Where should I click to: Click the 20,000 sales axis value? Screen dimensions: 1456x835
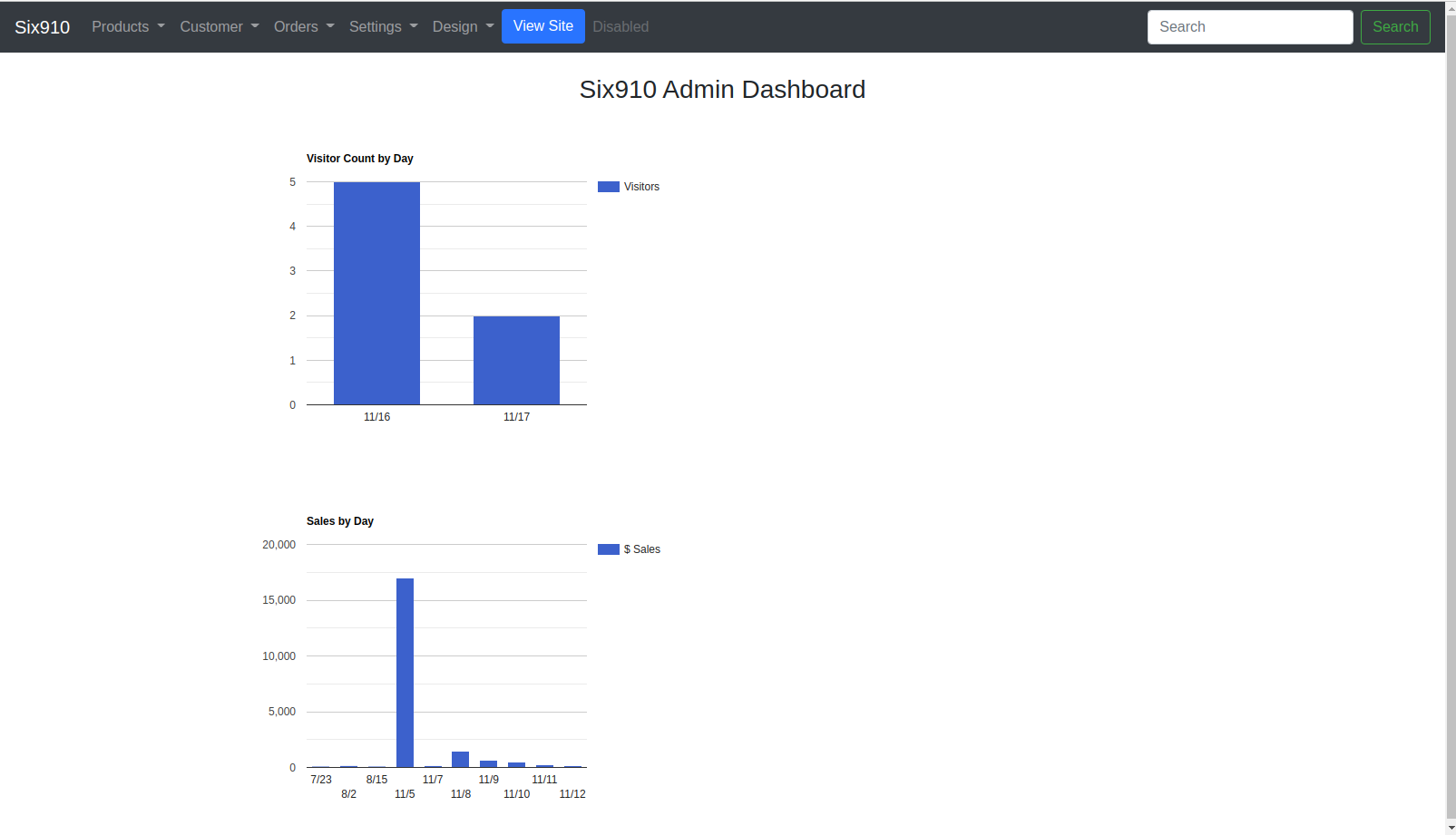[x=278, y=545]
